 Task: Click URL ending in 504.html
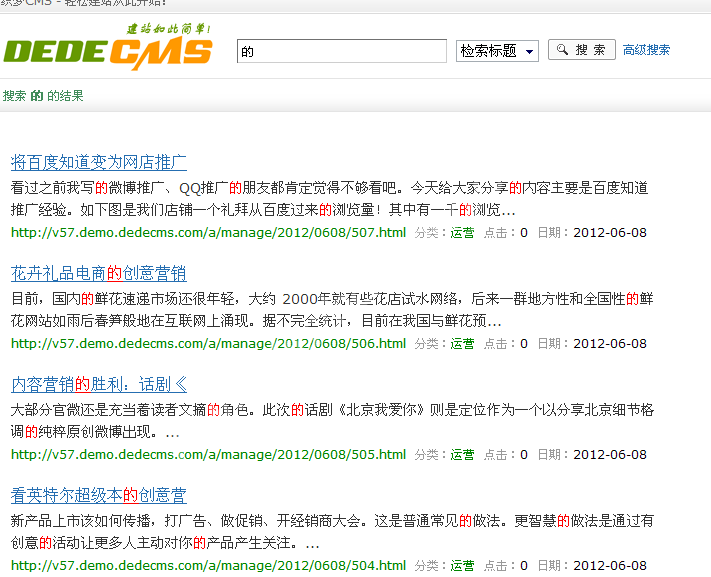pyautogui.click(x=209, y=566)
